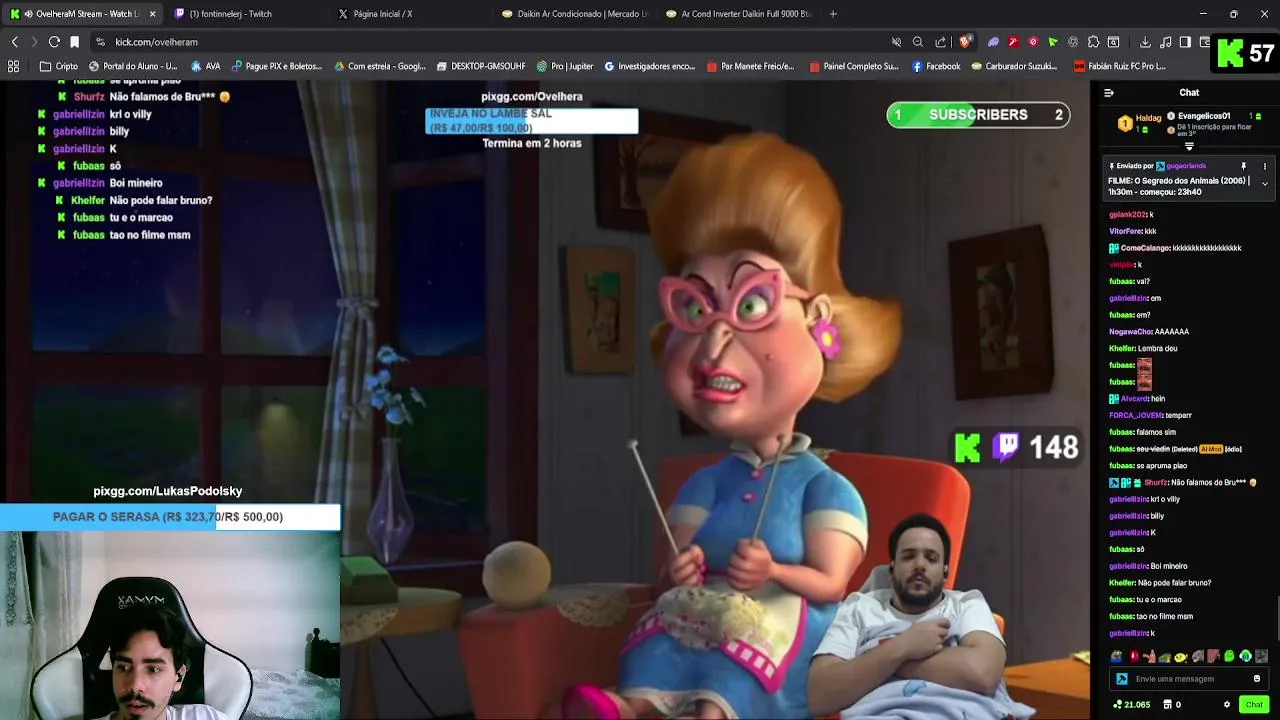Click the username VitorFore in chat
1280x720 pixels.
[1125, 231]
